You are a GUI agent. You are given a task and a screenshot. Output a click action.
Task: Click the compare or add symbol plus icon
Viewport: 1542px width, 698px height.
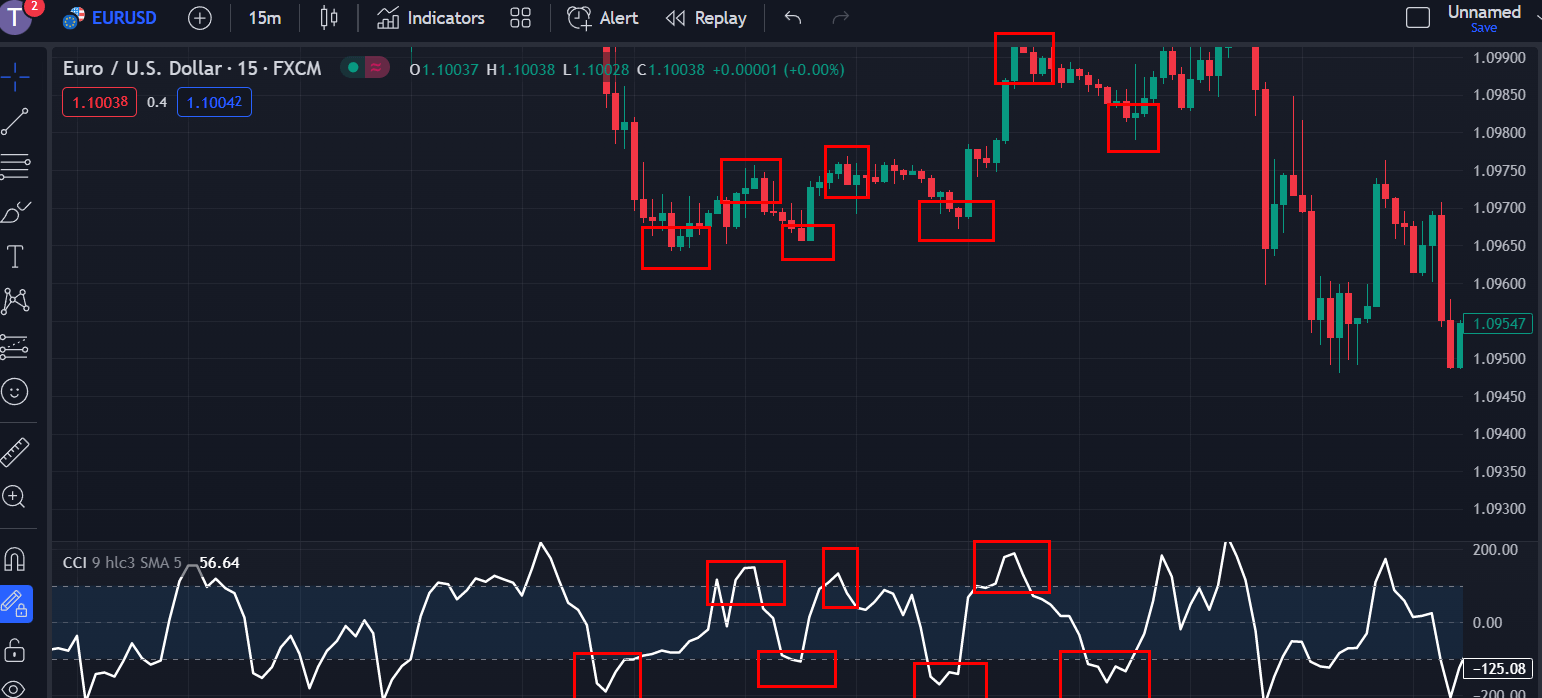(x=200, y=18)
